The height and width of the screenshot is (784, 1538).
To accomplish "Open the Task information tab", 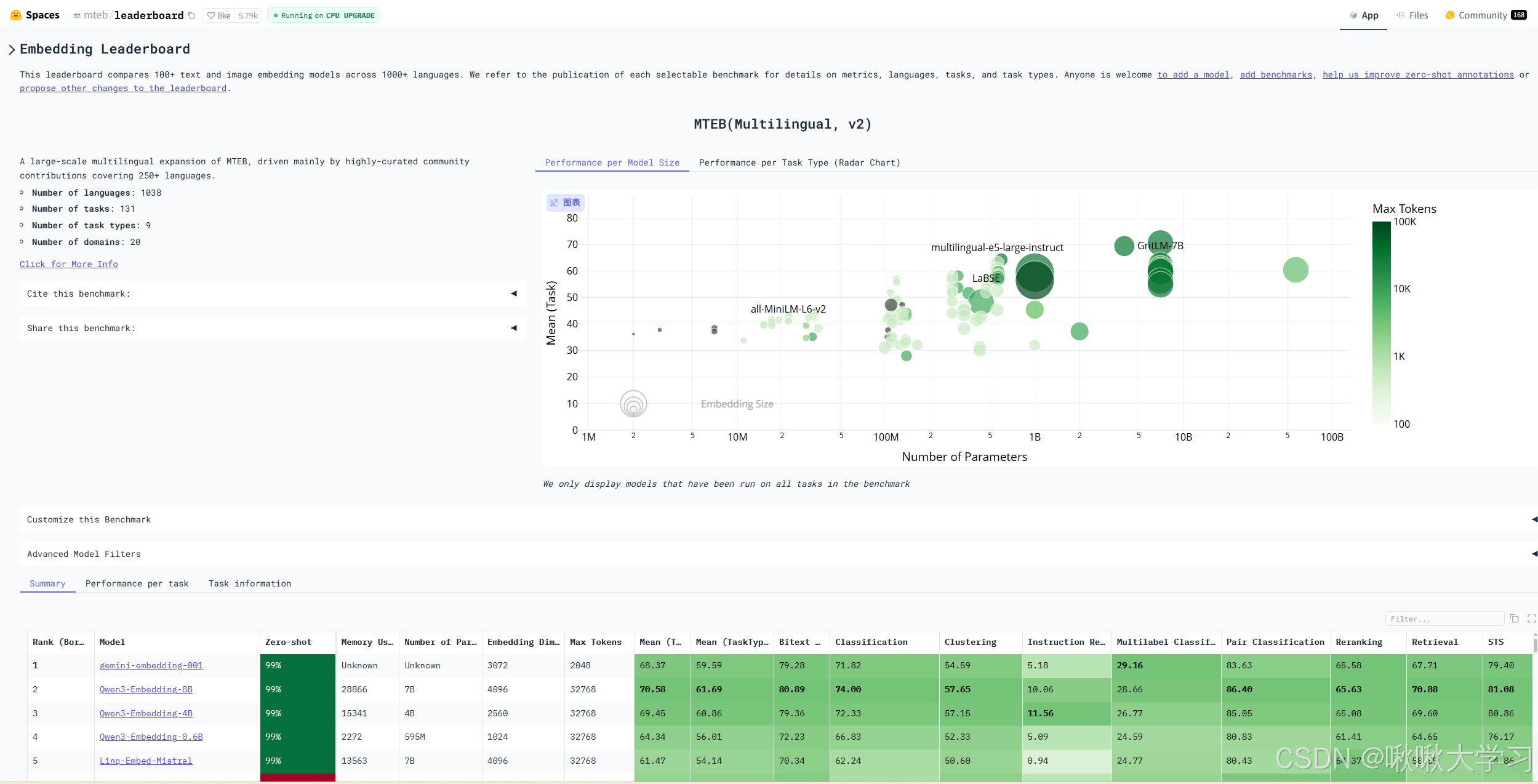I will (249, 583).
